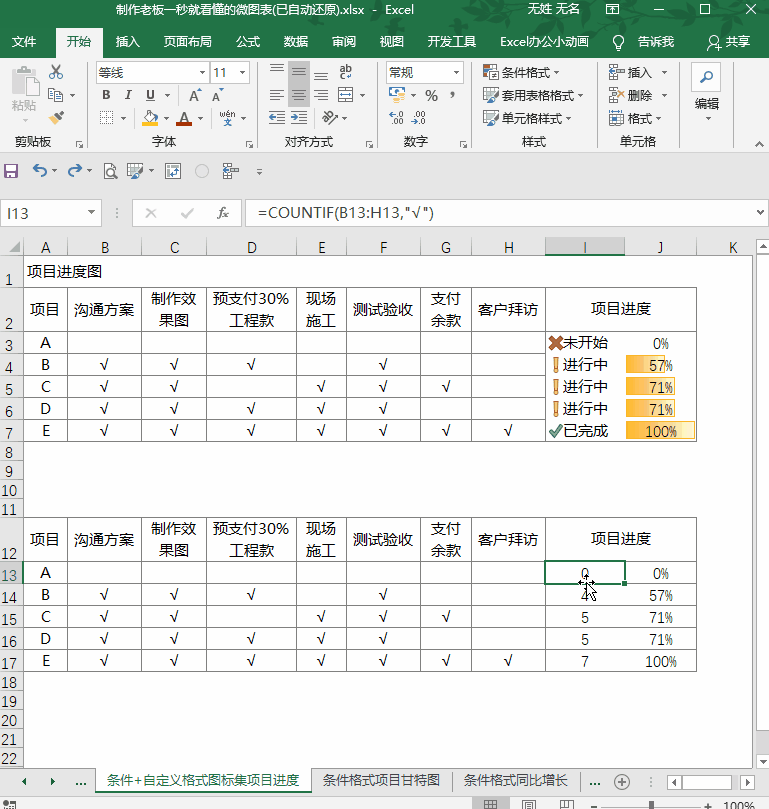Switch to the 页面布局 ribbon tab
This screenshot has height=809, width=769.
187,41
